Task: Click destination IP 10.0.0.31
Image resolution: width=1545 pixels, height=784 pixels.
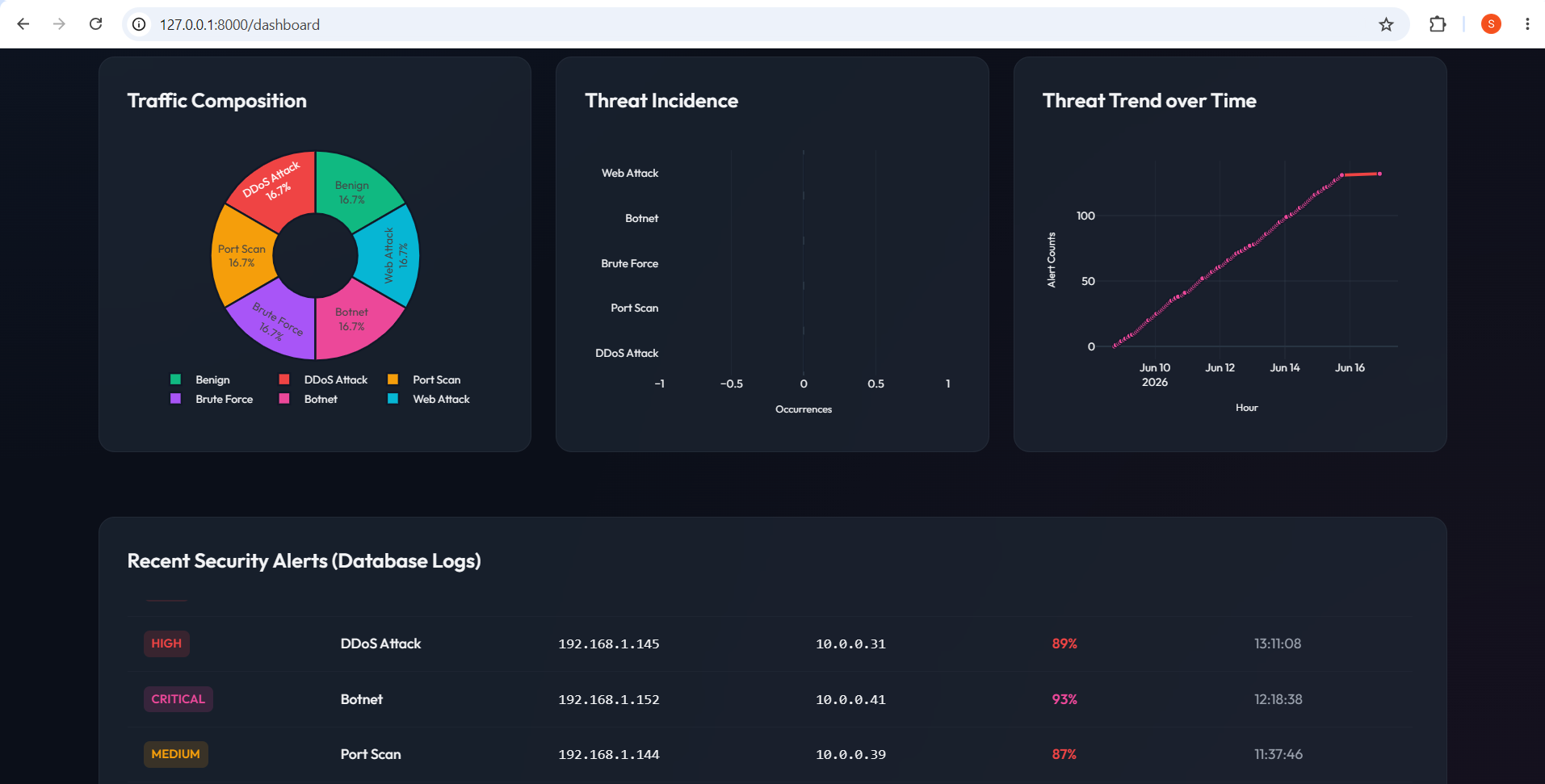Action: [850, 644]
